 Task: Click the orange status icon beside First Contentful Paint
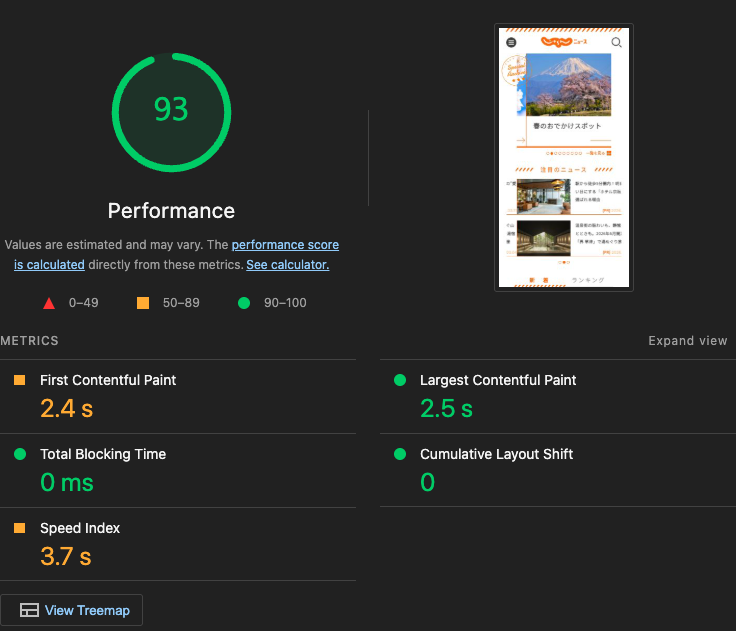[x=20, y=380]
